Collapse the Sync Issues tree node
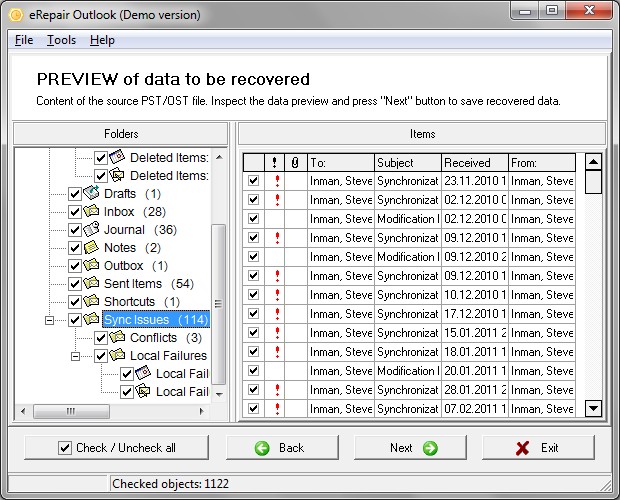The width and height of the screenshot is (620, 500). 49,320
